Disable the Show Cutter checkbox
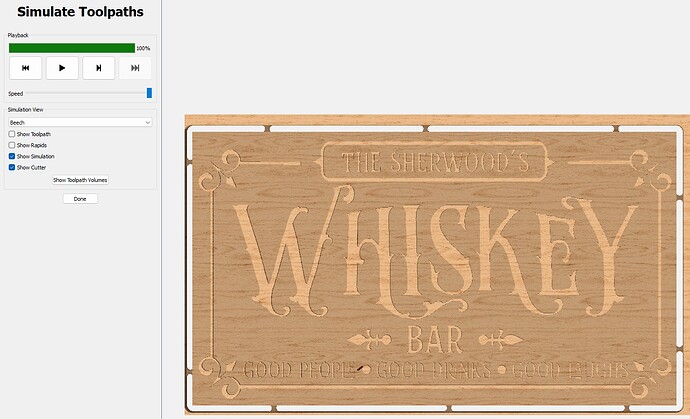 point(12,167)
